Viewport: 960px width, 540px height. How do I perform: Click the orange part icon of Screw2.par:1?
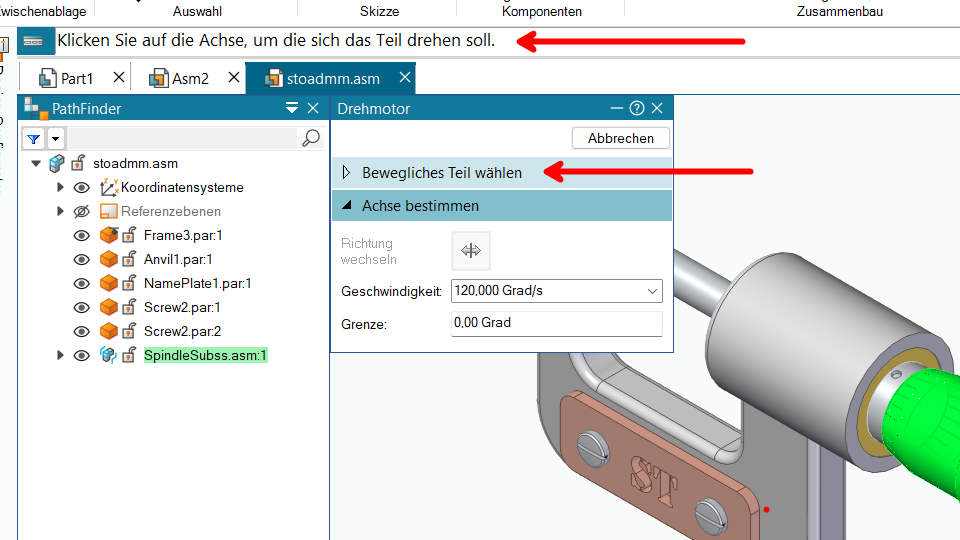pyautogui.click(x=108, y=307)
